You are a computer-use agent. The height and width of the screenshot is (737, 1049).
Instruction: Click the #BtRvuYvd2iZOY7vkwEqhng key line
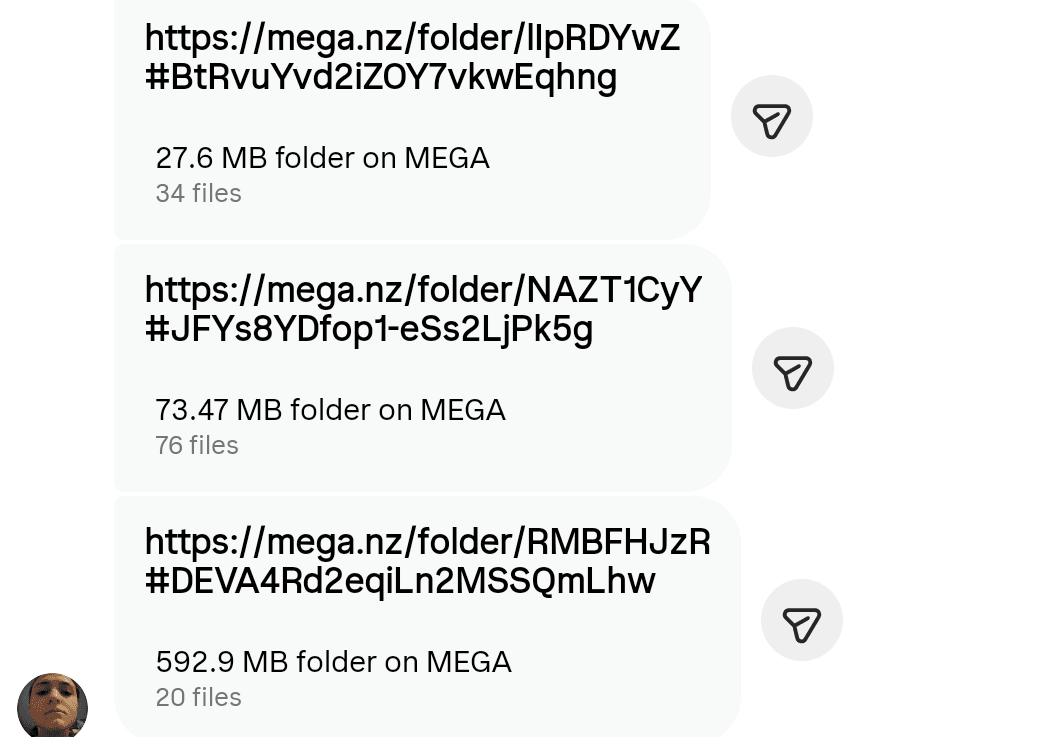coord(380,78)
